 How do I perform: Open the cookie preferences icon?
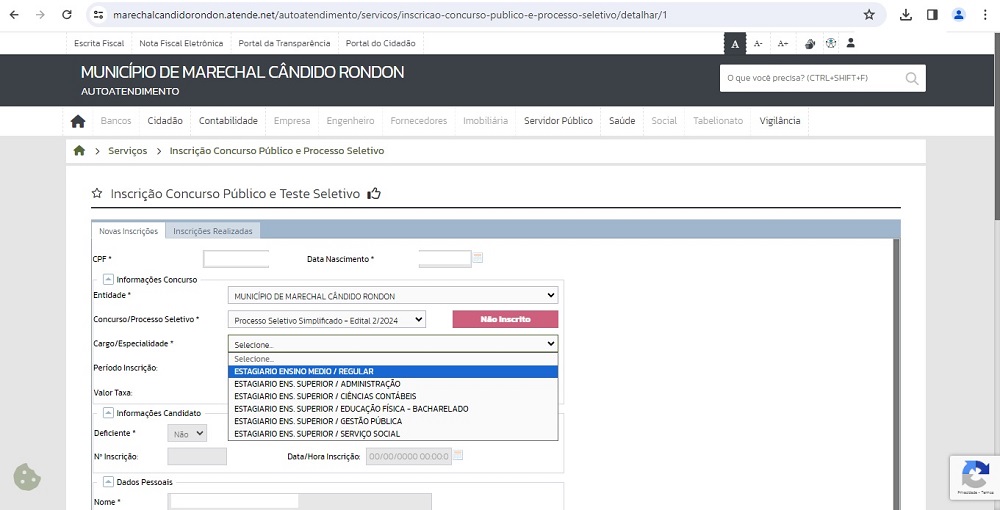(27, 477)
